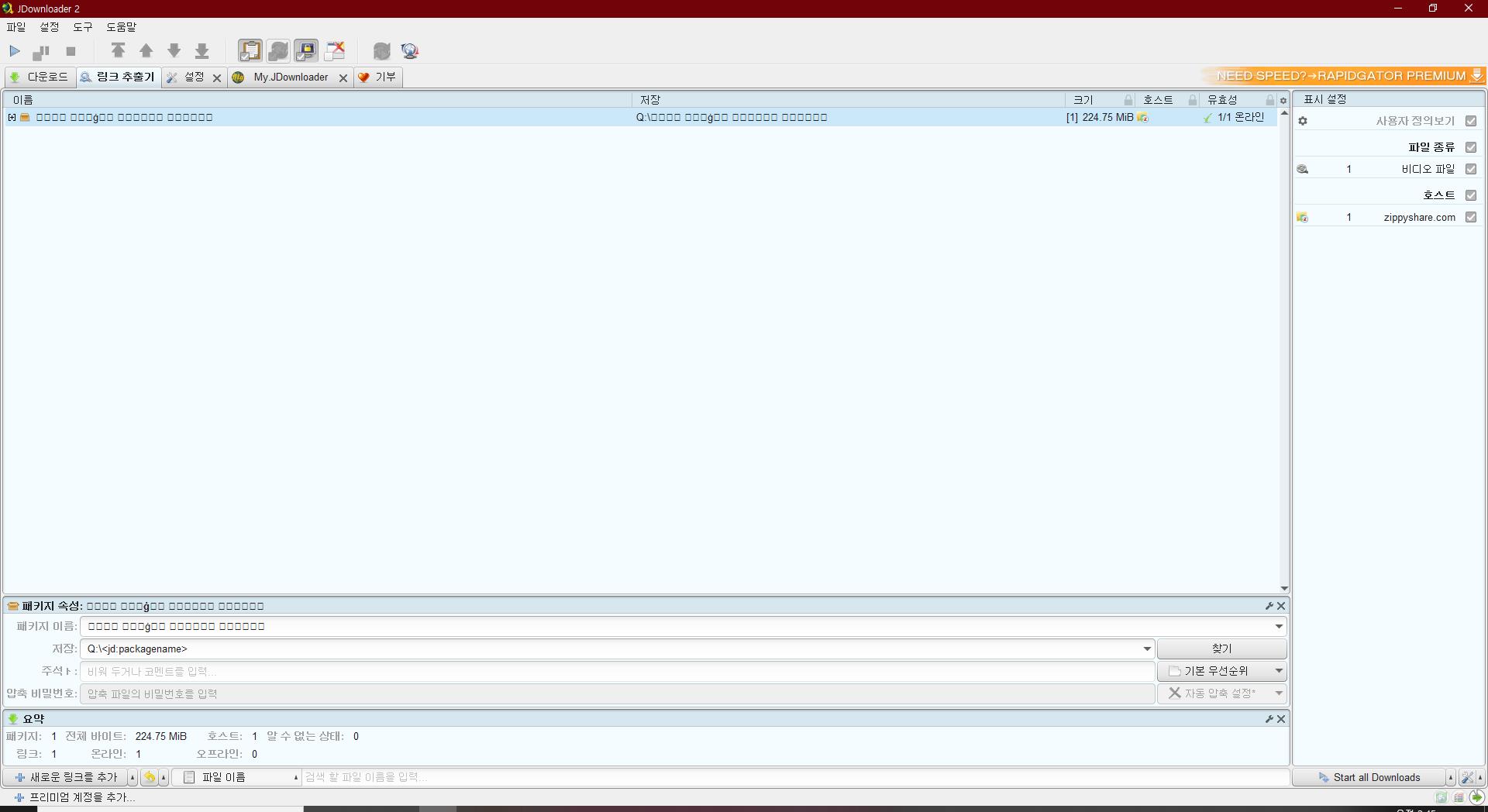The width and height of the screenshot is (1488, 812).
Task: Open 패키지 속성 panel wrench settings
Action: (x=1269, y=606)
